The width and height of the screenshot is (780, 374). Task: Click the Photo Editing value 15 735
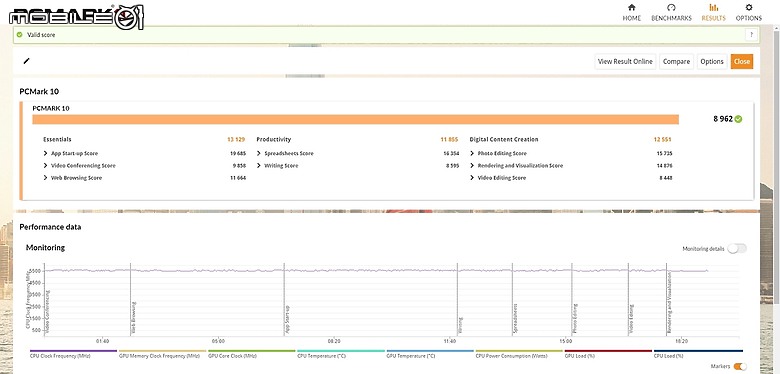pos(664,154)
